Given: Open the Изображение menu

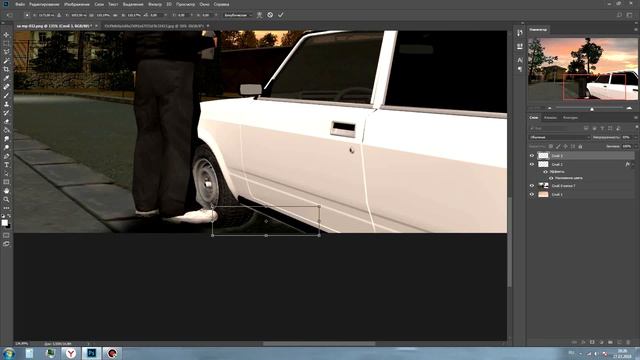Looking at the screenshot, I should pyautogui.click(x=77, y=4).
